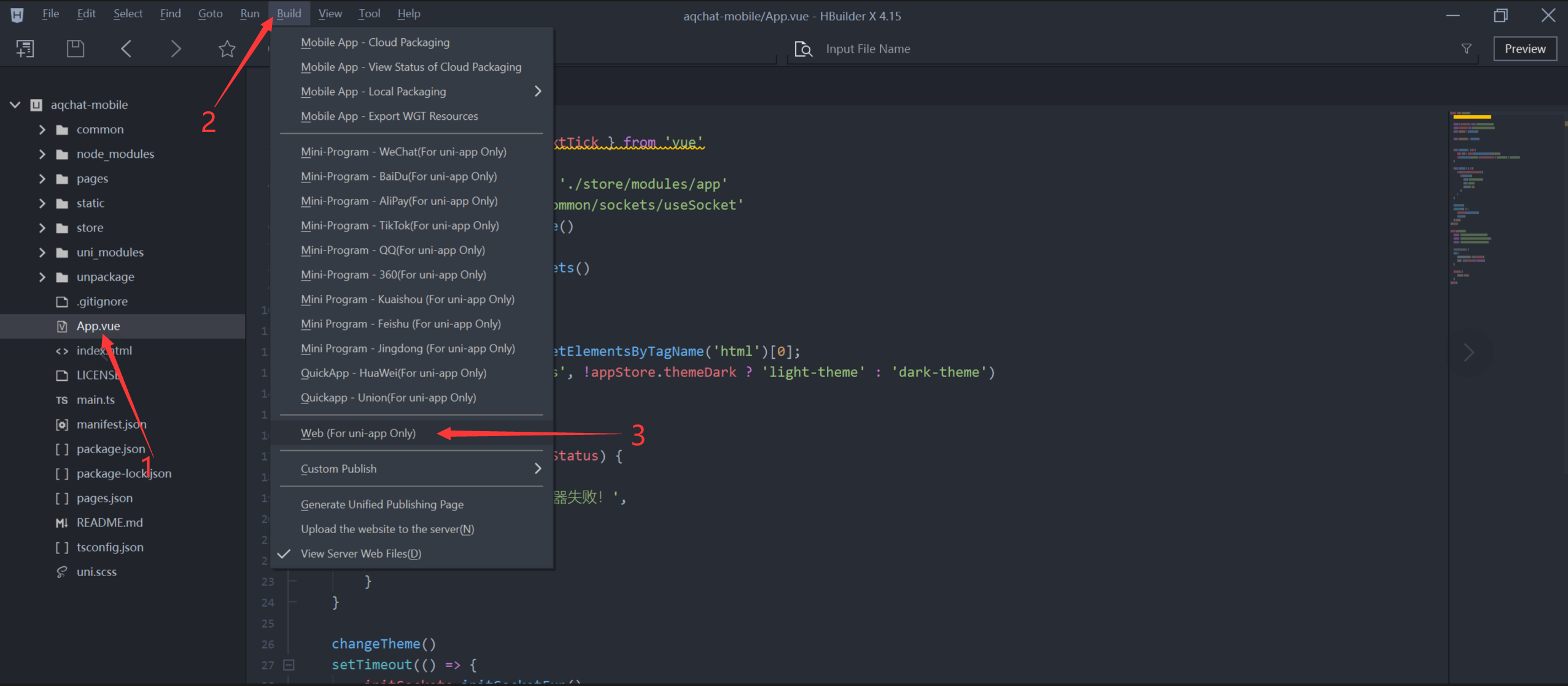The height and width of the screenshot is (686, 1568).
Task: Open the Find menu
Action: (170, 14)
